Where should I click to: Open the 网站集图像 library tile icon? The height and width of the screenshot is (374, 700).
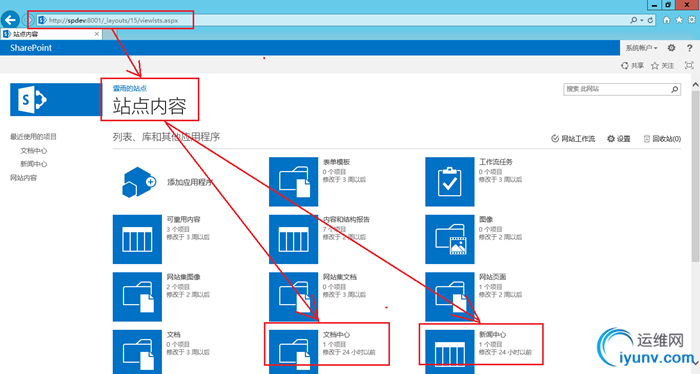click(x=137, y=297)
